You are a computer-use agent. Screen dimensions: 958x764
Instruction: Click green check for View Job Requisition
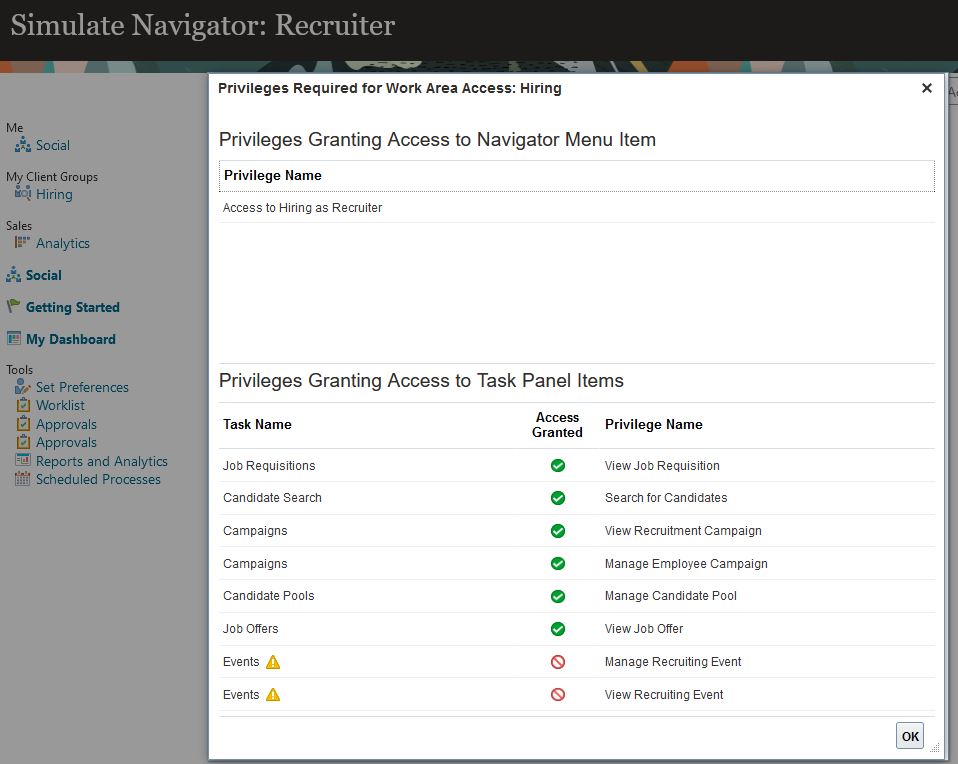[558, 466]
